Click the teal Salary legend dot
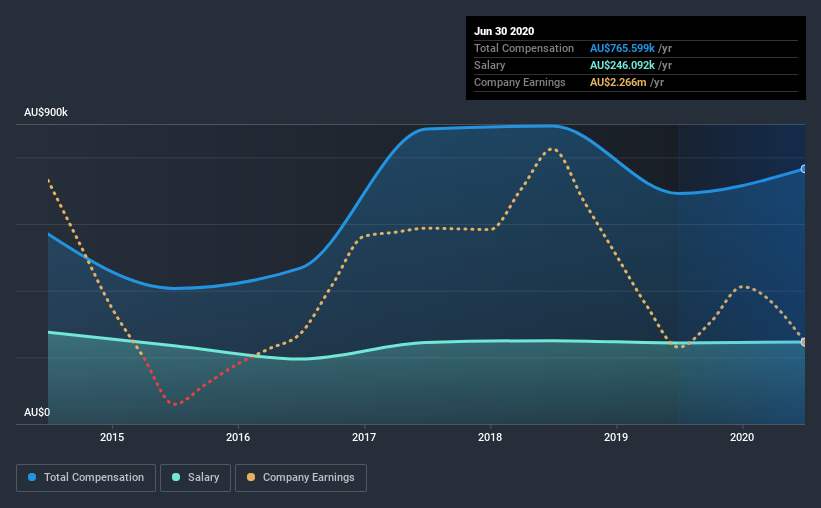This screenshot has width=821, height=508. (176, 477)
